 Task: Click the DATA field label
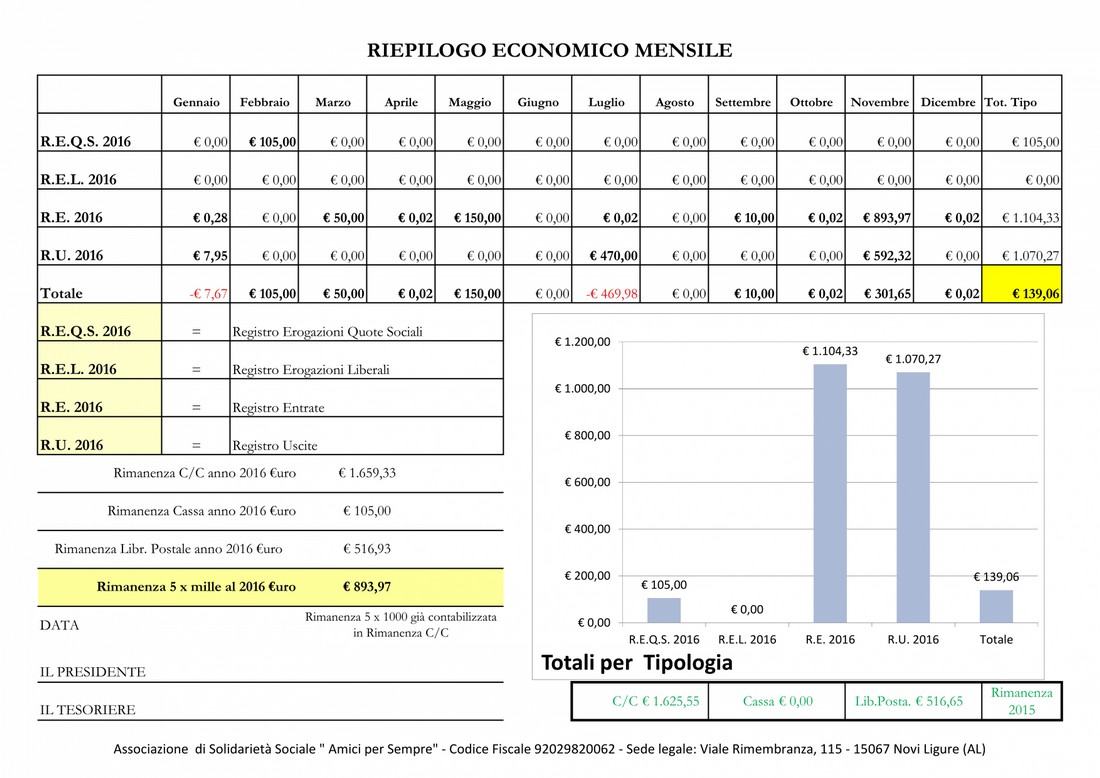(60, 625)
